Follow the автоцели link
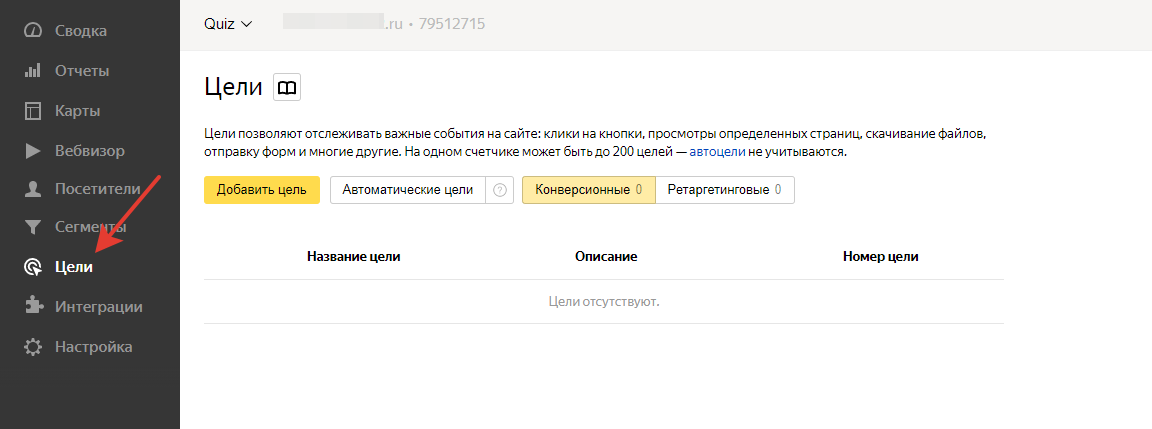 pyautogui.click(x=717, y=154)
